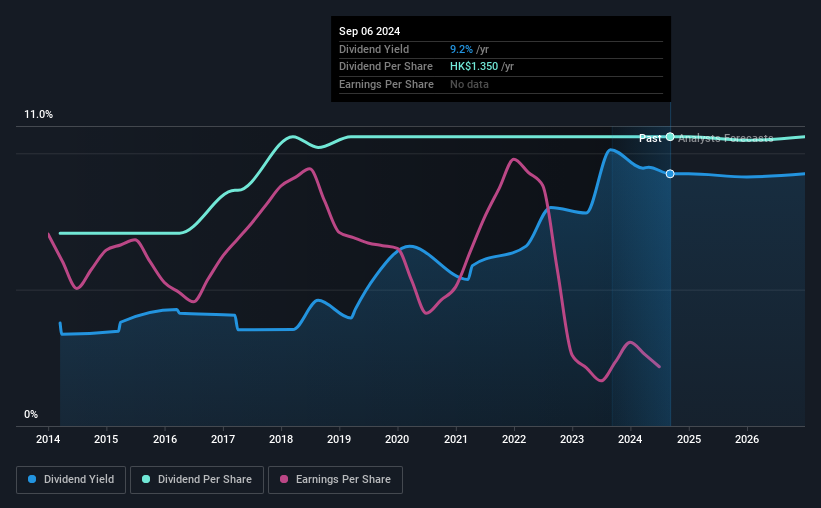Click the 2020 x-axis label

(x=397, y=439)
